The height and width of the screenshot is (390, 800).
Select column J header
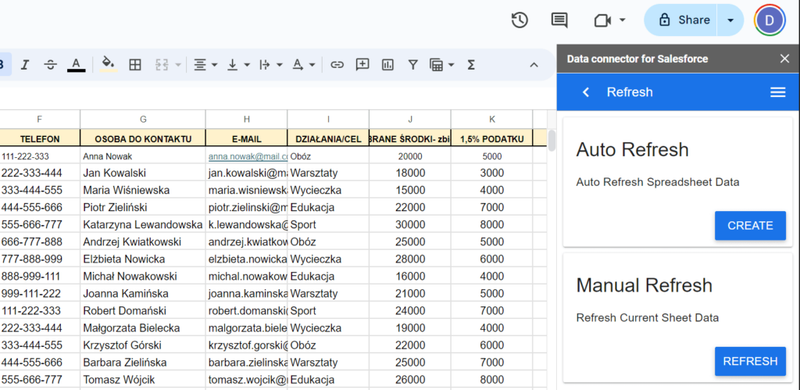pyautogui.click(x=410, y=119)
